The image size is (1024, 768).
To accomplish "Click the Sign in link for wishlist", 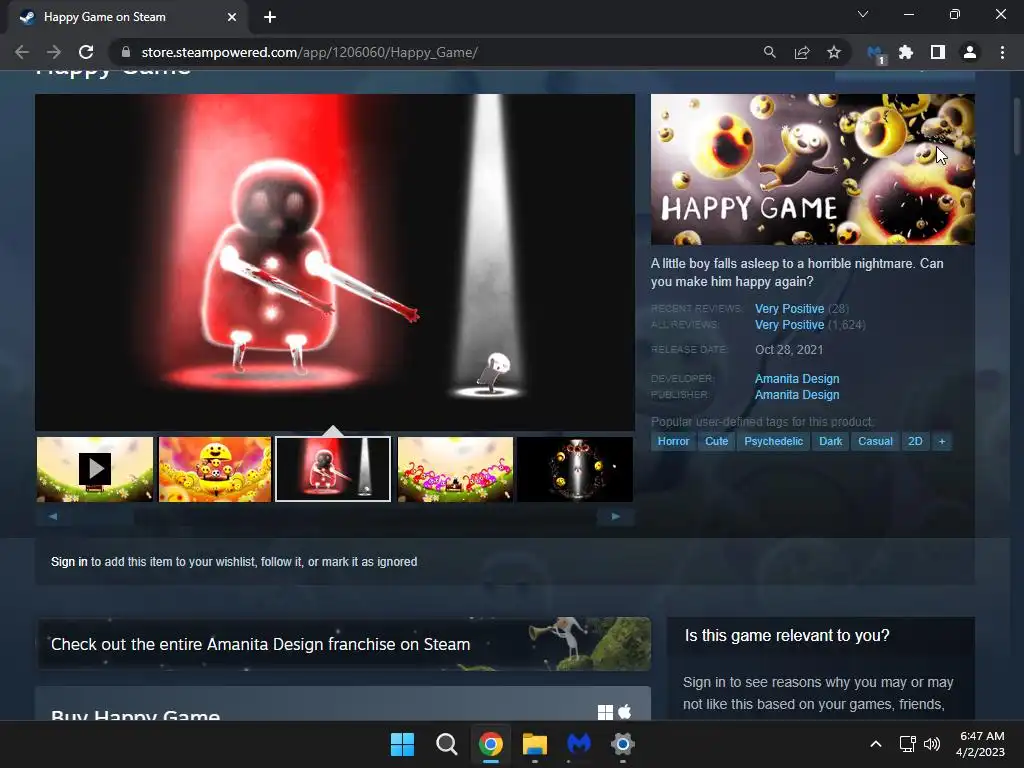I will click(x=69, y=562).
